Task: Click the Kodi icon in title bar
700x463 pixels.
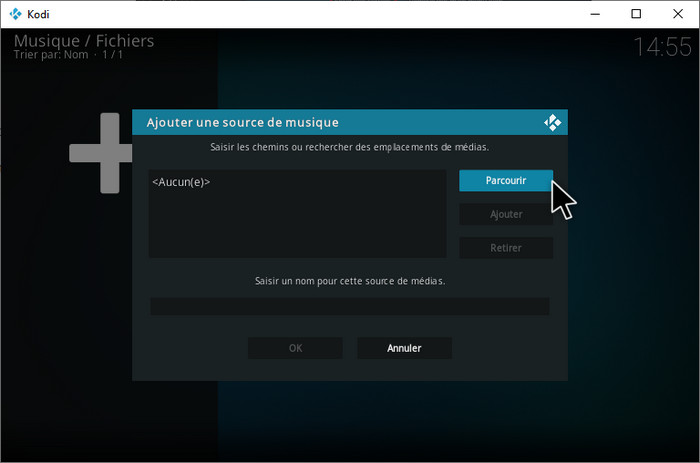Action: click(15, 14)
